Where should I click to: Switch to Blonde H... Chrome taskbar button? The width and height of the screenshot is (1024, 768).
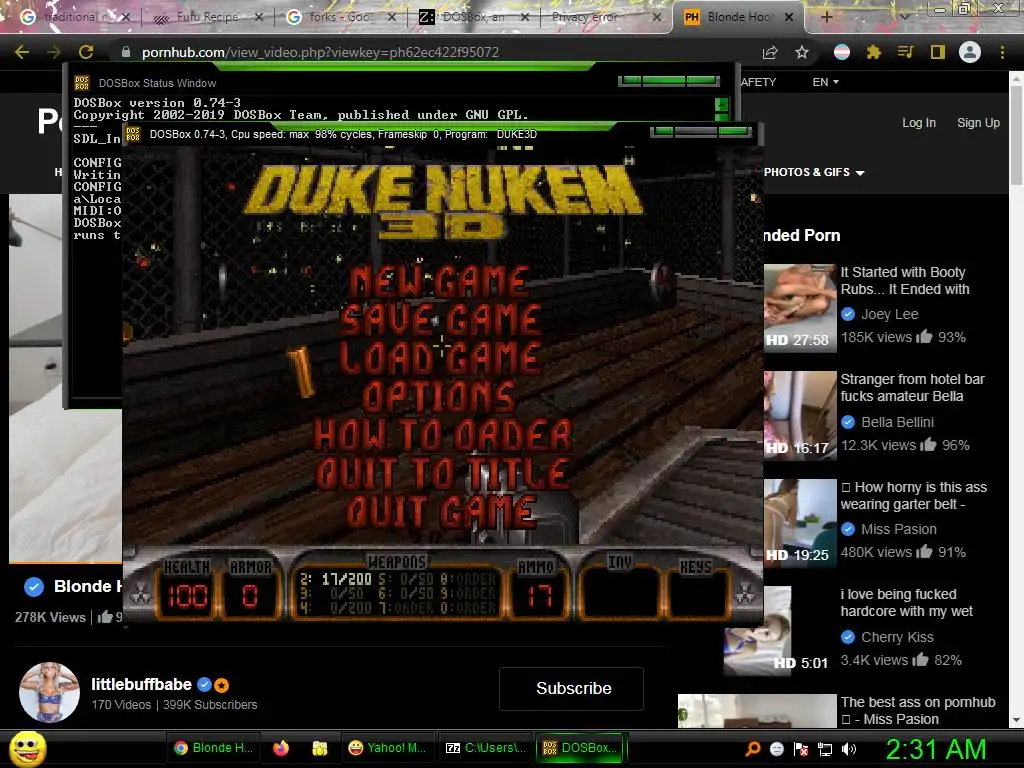click(214, 748)
